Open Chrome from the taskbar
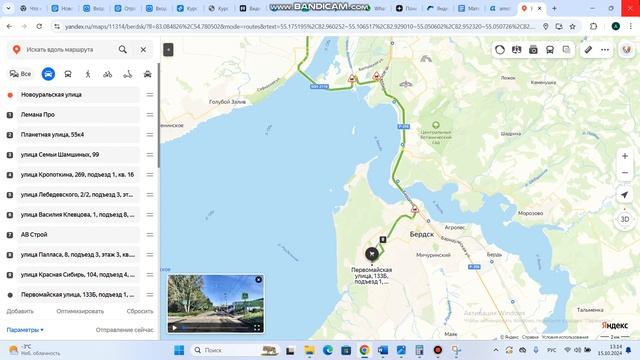Image resolution: width=640 pixels, height=360 pixels. point(364,350)
